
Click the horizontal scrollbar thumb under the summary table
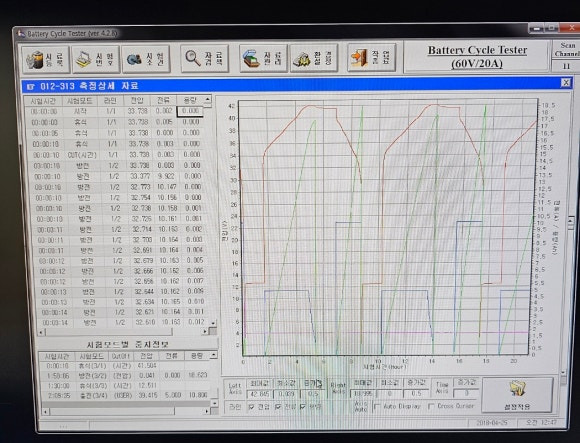click(x=112, y=411)
